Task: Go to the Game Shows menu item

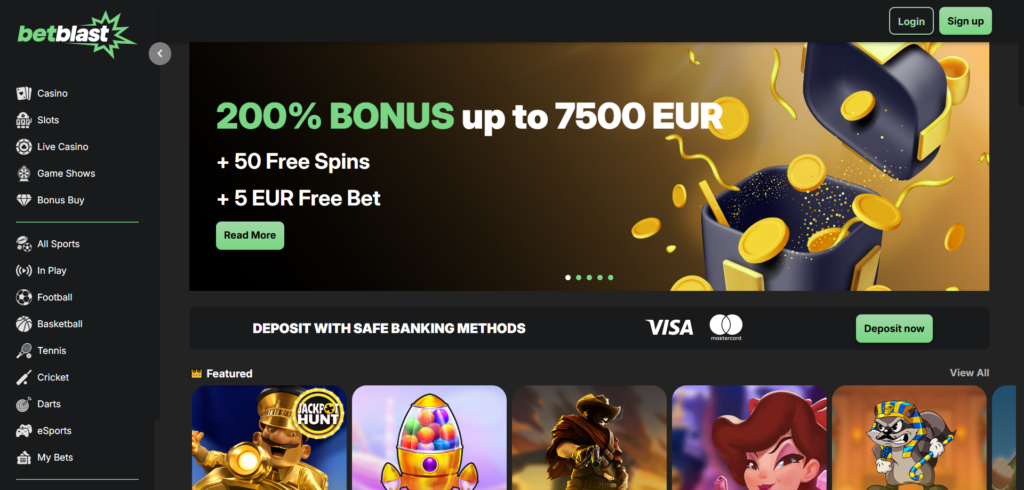Action: [66, 173]
